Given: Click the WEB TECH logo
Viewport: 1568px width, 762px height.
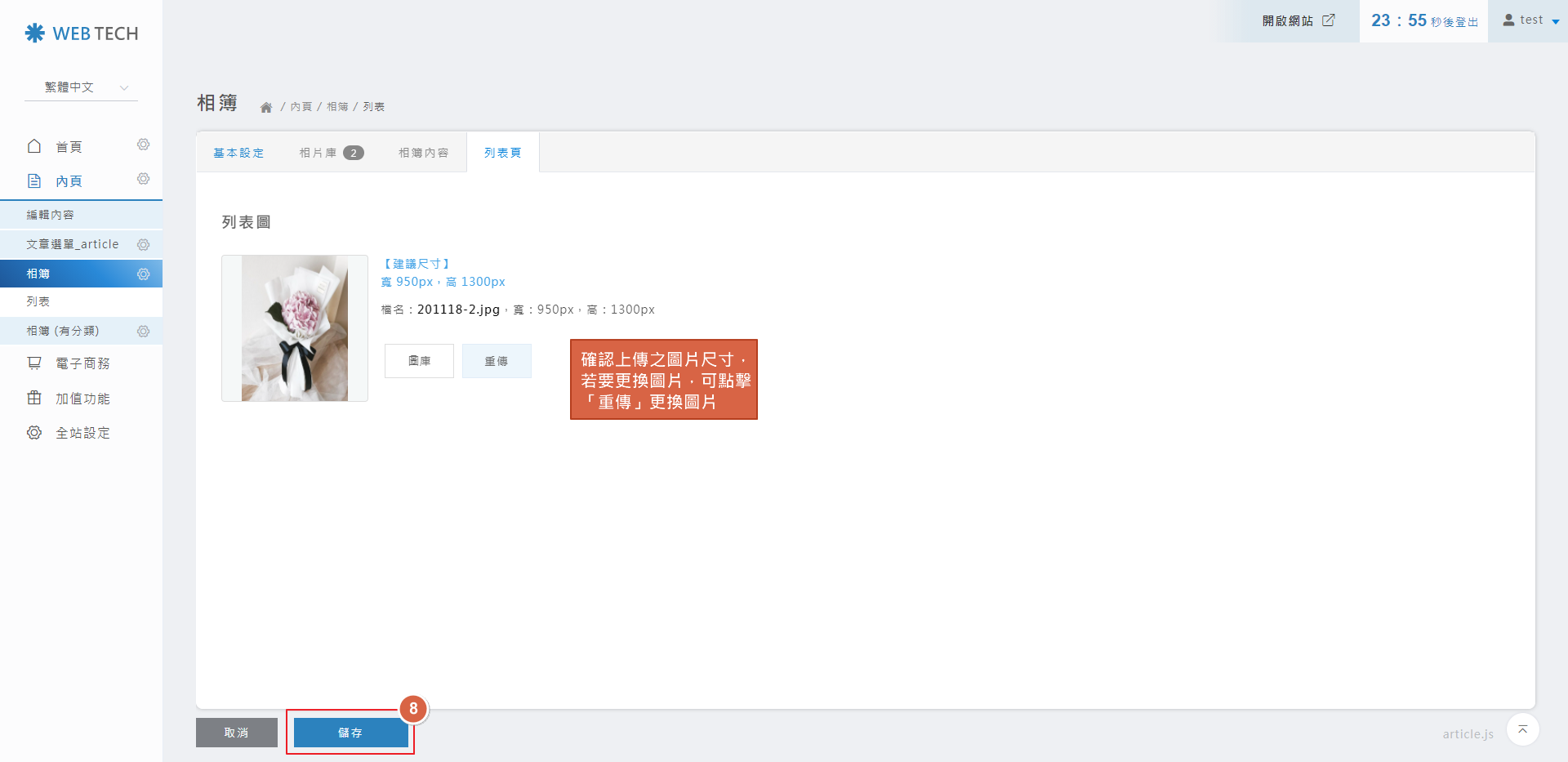Looking at the screenshot, I should [82, 33].
